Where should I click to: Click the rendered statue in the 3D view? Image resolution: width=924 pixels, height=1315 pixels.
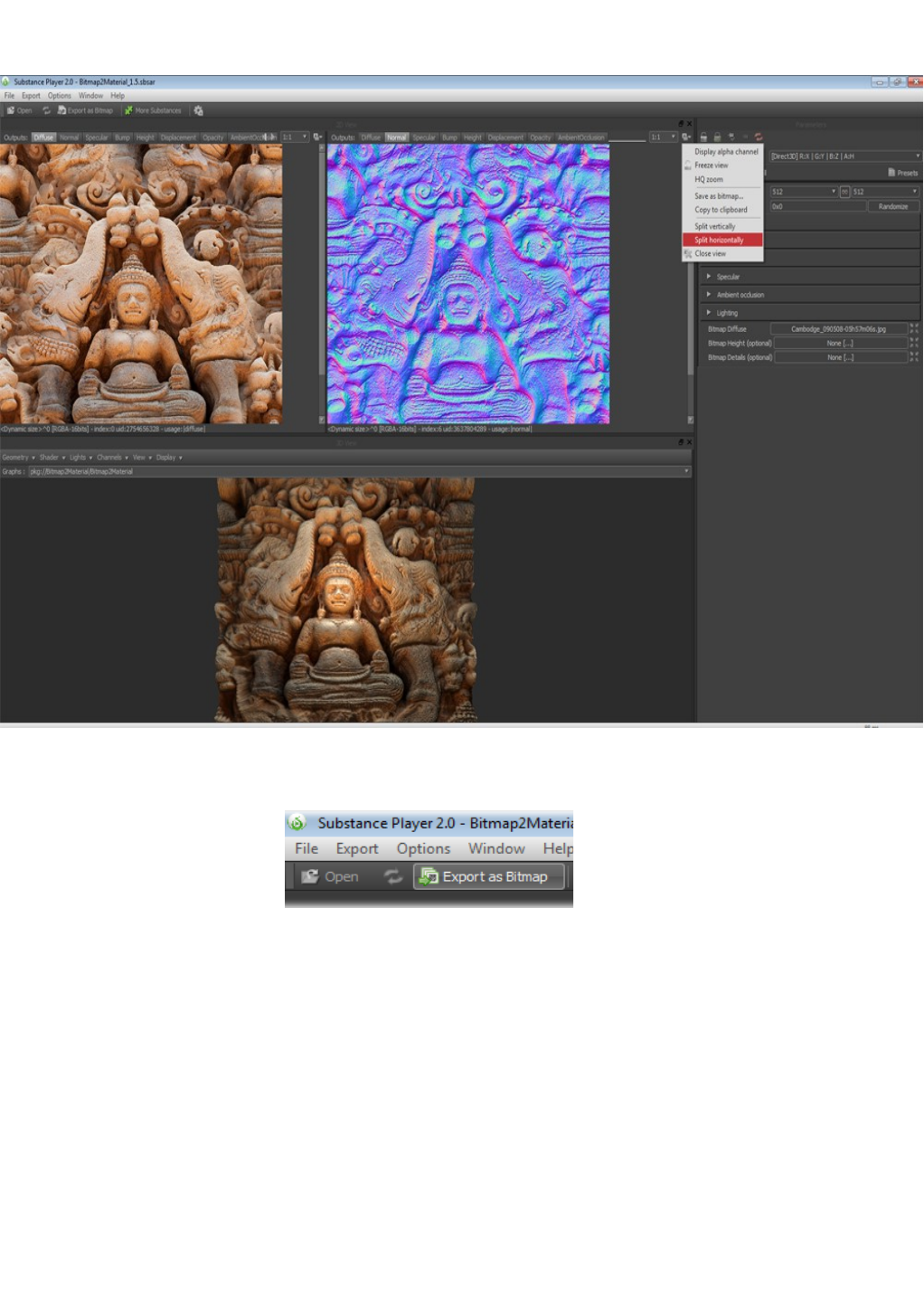pos(345,600)
